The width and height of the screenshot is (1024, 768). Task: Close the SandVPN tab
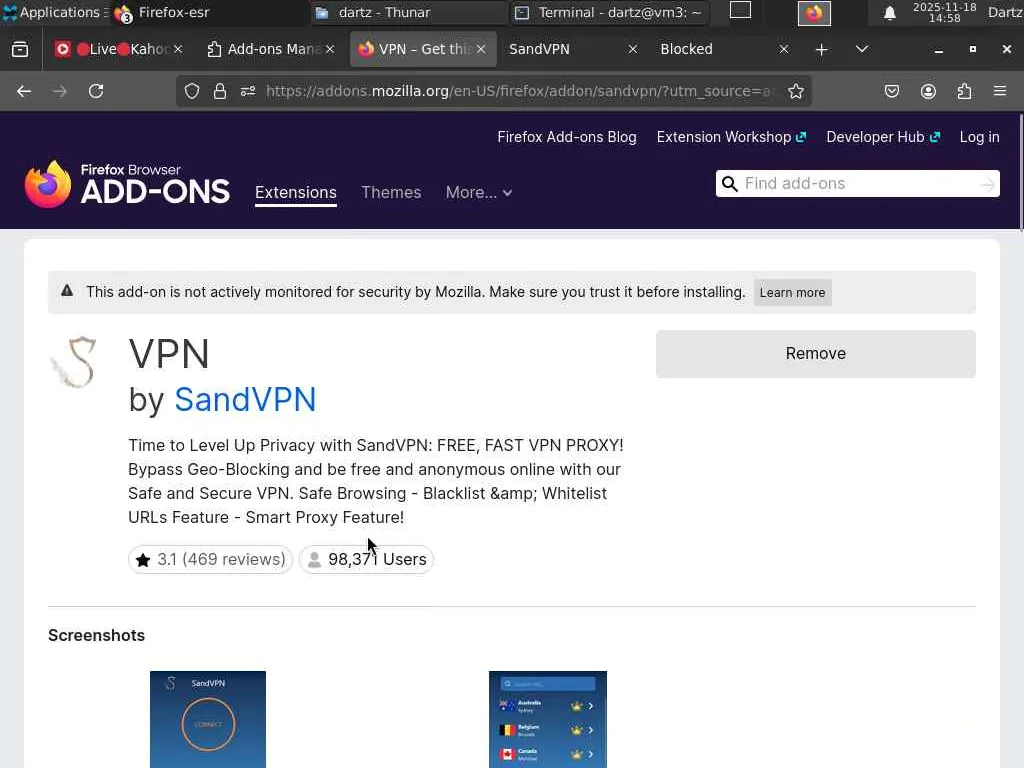[632, 50]
